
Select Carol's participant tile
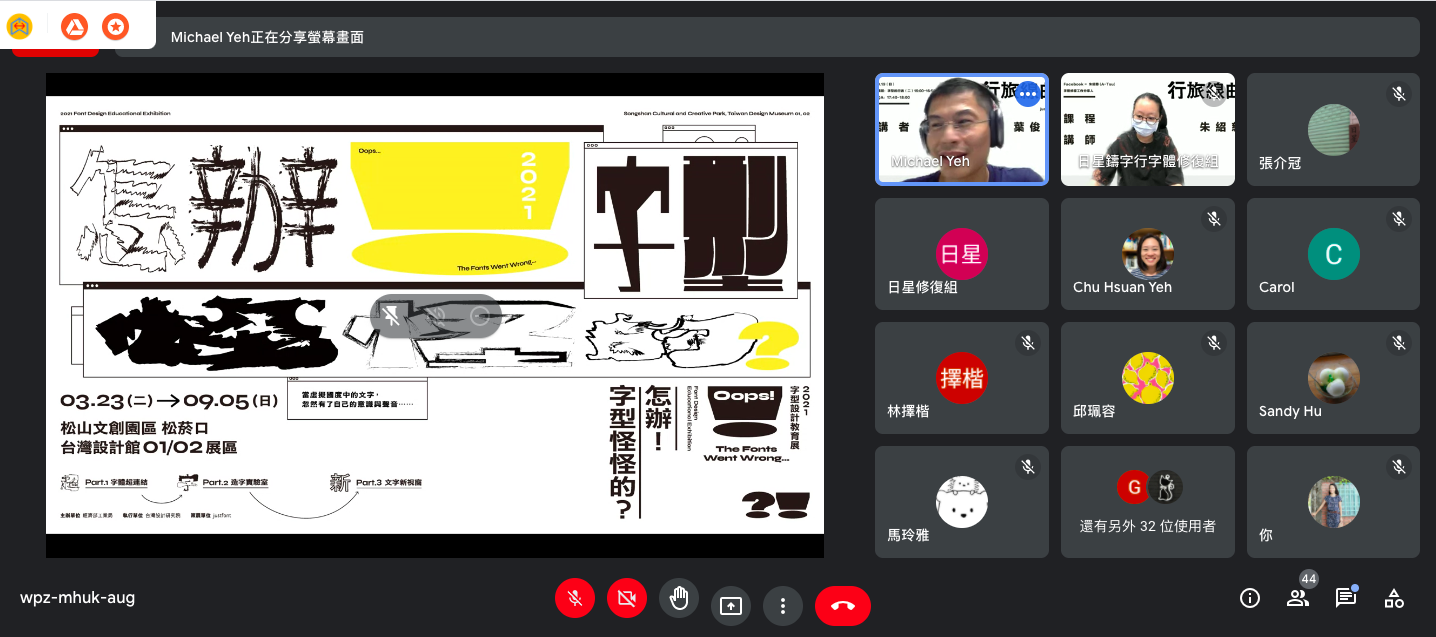[1333, 253]
